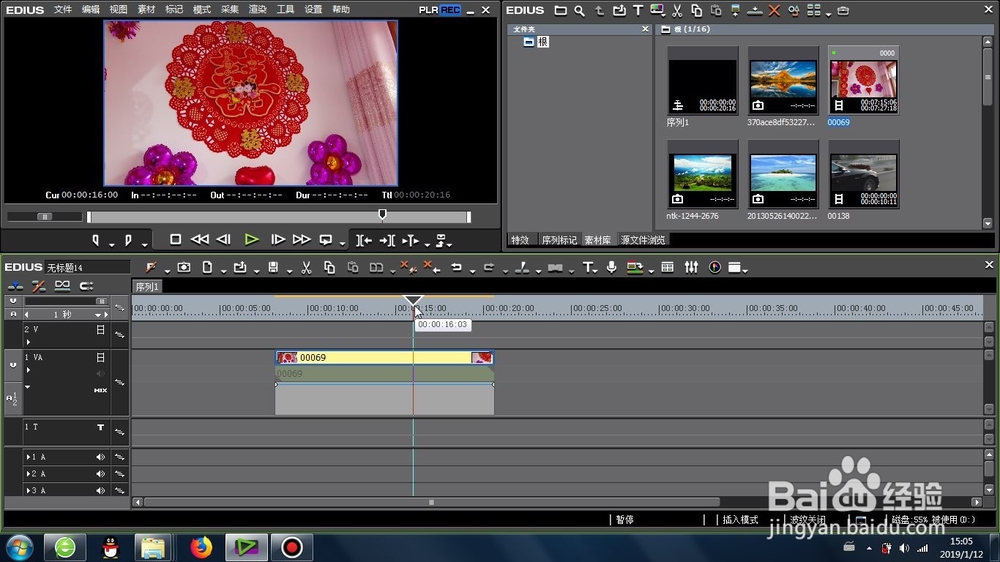The height and width of the screenshot is (562, 1000).
Task: Click the add title T icon in bin
Action: 638,10
